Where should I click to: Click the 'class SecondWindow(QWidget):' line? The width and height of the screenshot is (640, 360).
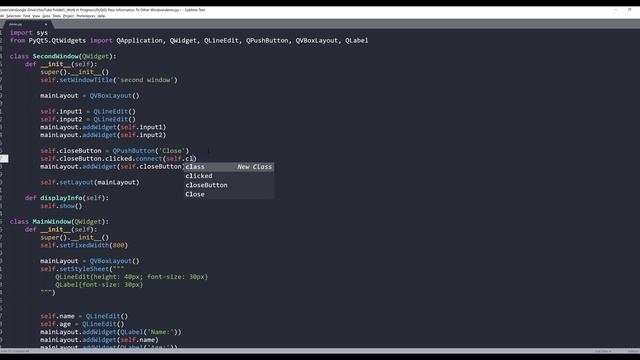point(63,56)
